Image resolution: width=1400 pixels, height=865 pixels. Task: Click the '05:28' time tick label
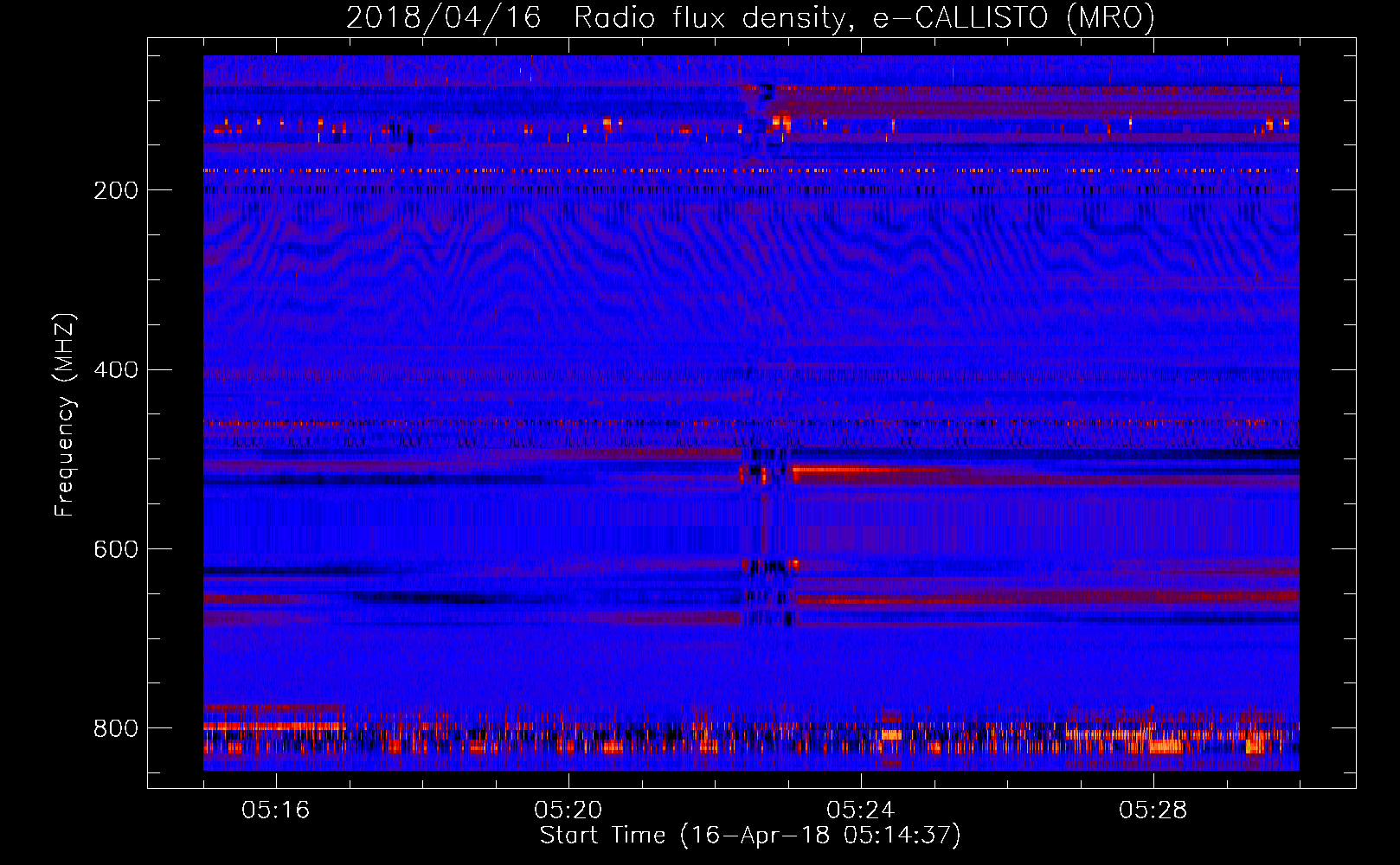(1153, 811)
